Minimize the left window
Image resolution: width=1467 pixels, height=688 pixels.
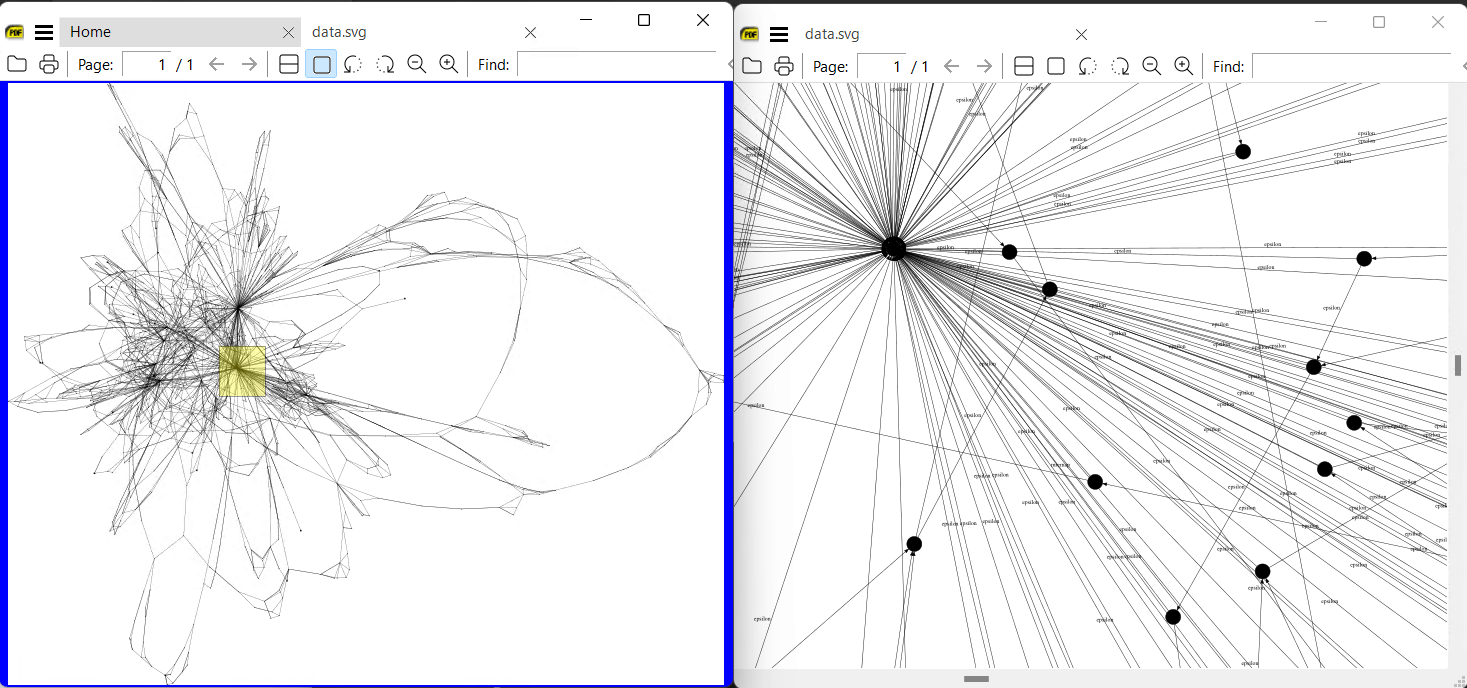585,20
